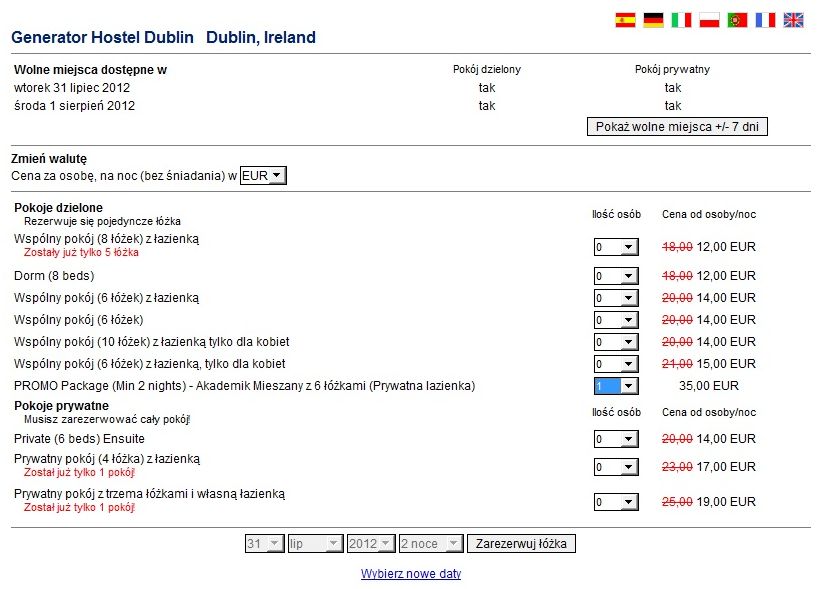Click the '19,00 EUR' price for three-bed room
Image resolution: width=828 pixels, height=589 pixels.
[726, 502]
